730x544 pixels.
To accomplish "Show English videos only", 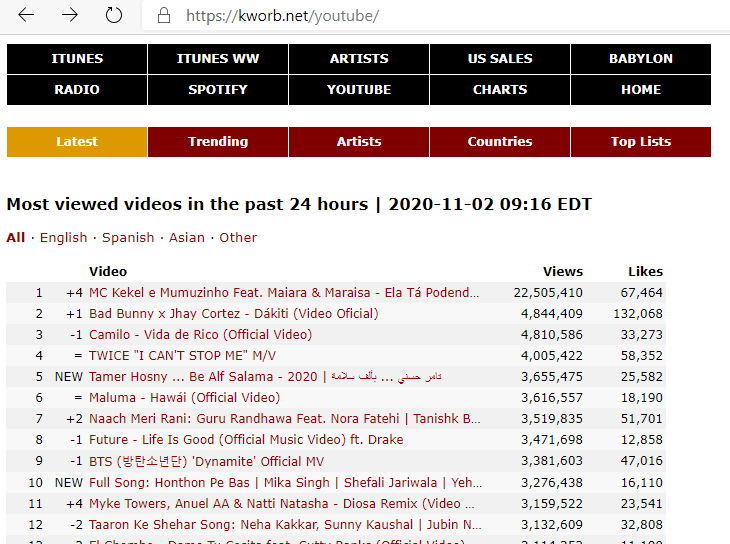I will pyautogui.click(x=64, y=238).
